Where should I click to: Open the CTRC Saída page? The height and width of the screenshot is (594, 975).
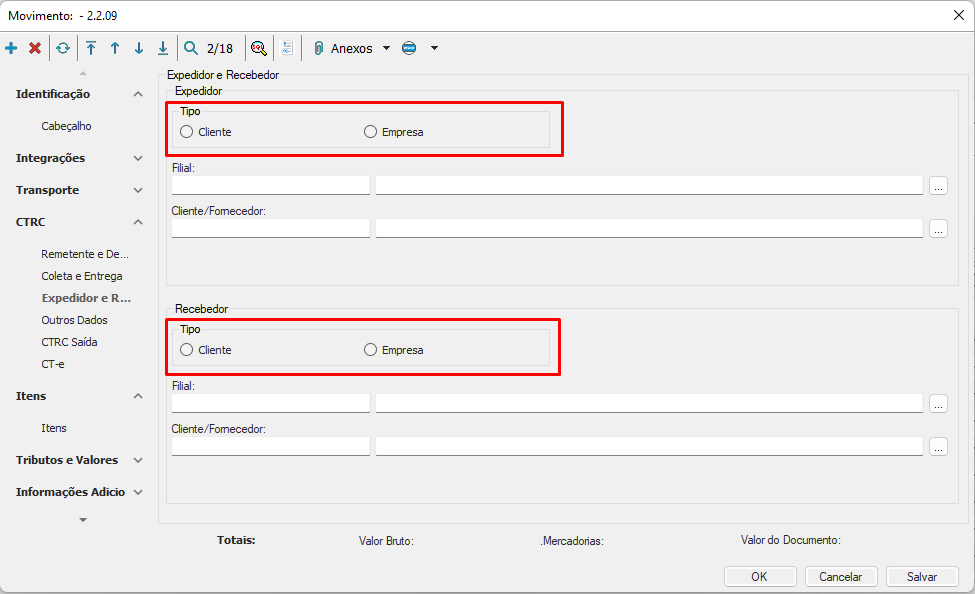click(69, 342)
